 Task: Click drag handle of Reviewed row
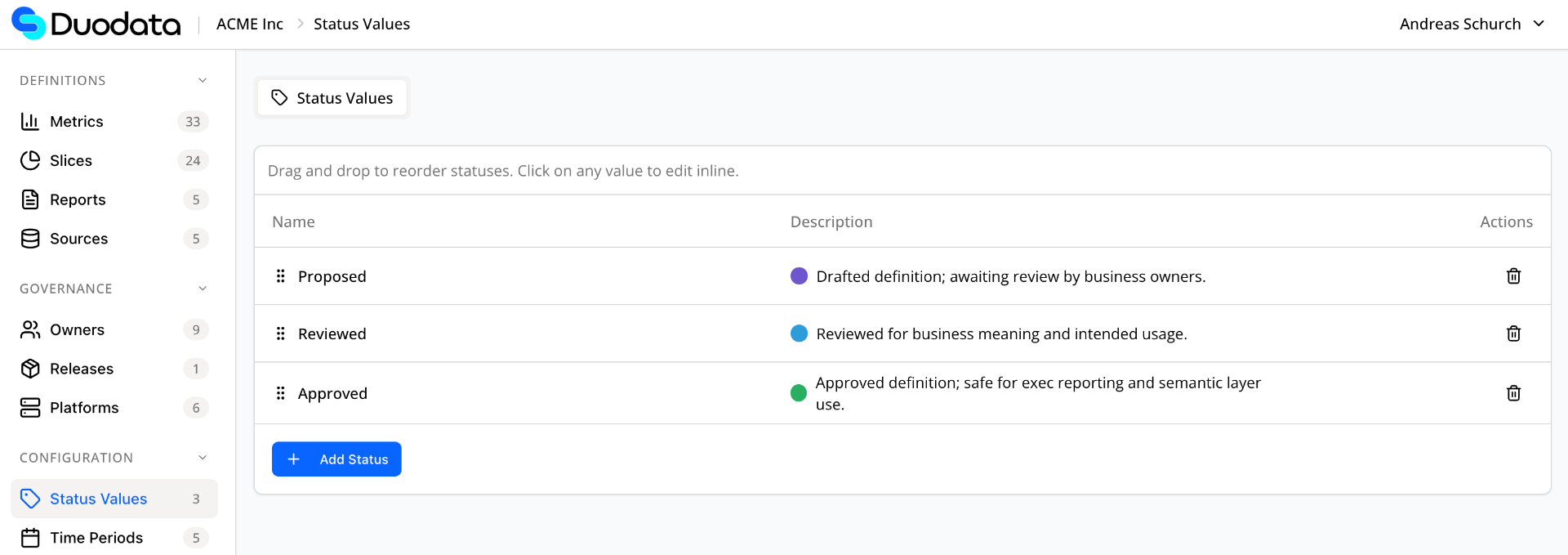(x=280, y=333)
